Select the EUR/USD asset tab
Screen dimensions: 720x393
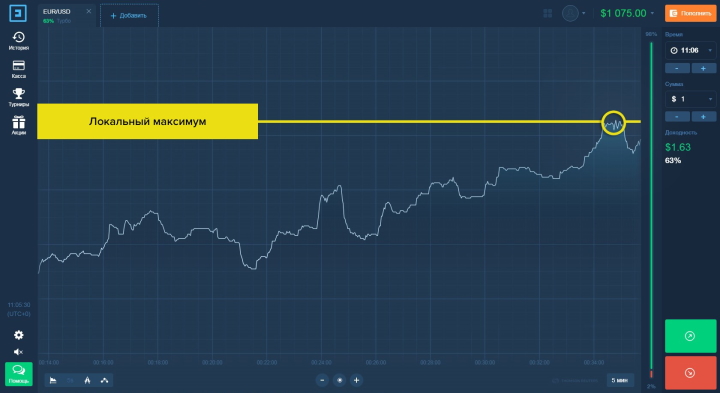[x=67, y=15]
